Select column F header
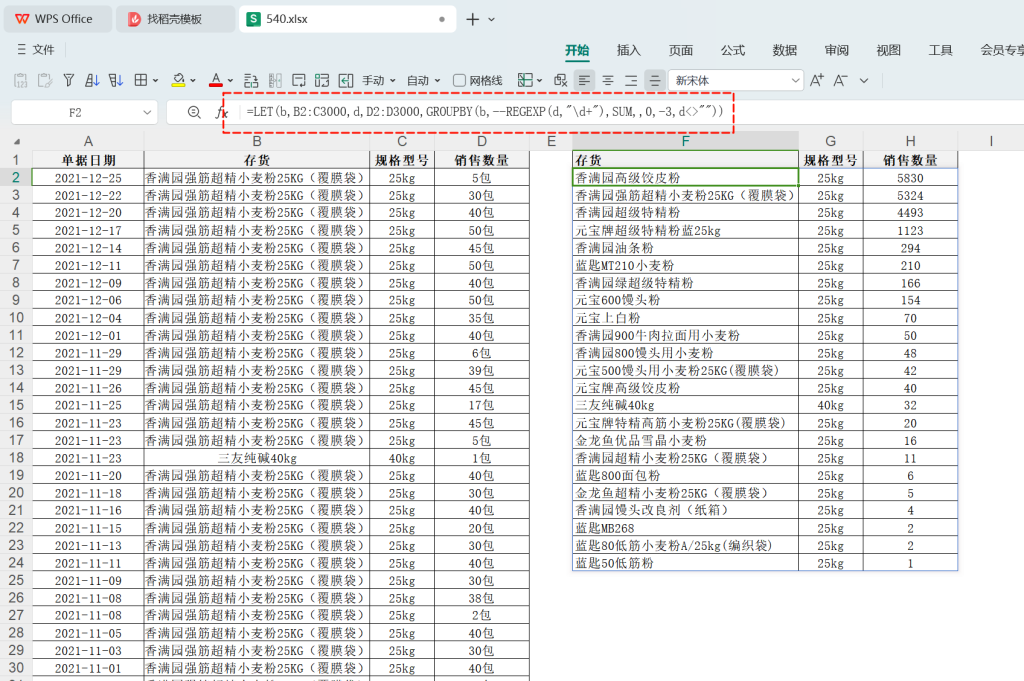This screenshot has width=1024, height=681. [685, 141]
